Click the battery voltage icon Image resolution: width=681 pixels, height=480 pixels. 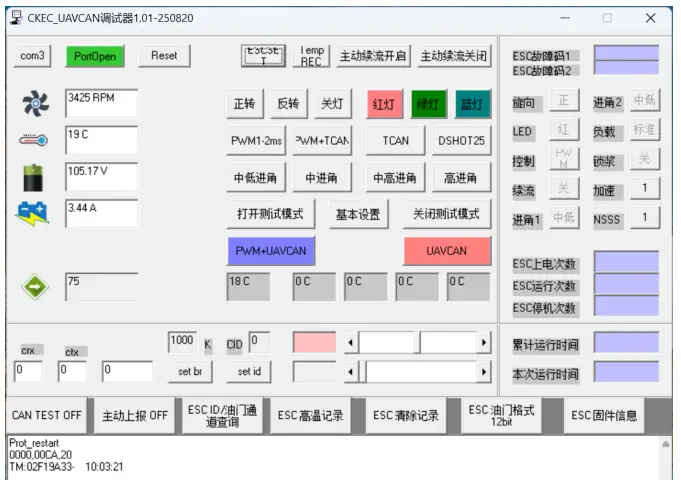pos(33,177)
